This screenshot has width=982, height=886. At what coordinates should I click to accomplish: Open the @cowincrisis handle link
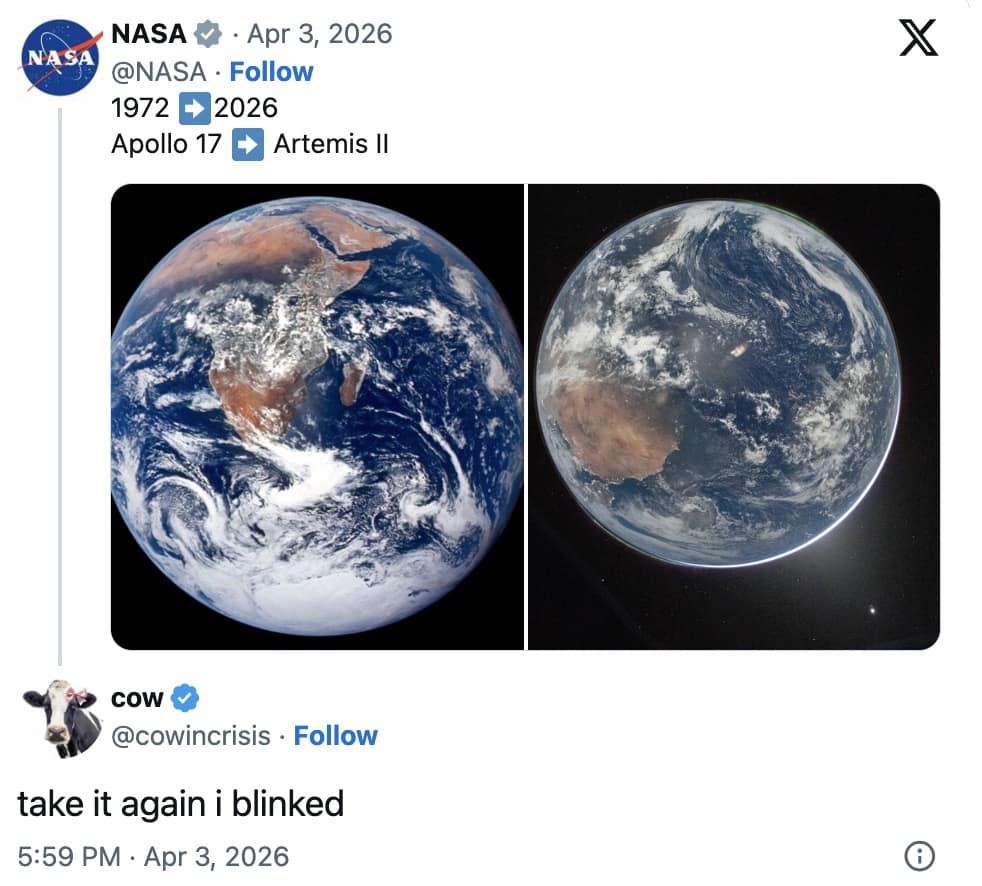(x=191, y=736)
